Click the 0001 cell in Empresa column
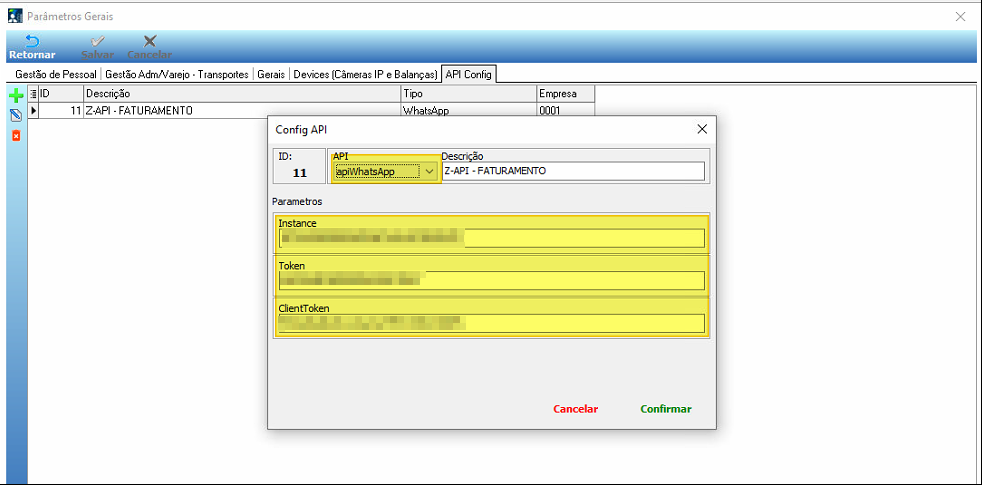 click(x=565, y=110)
